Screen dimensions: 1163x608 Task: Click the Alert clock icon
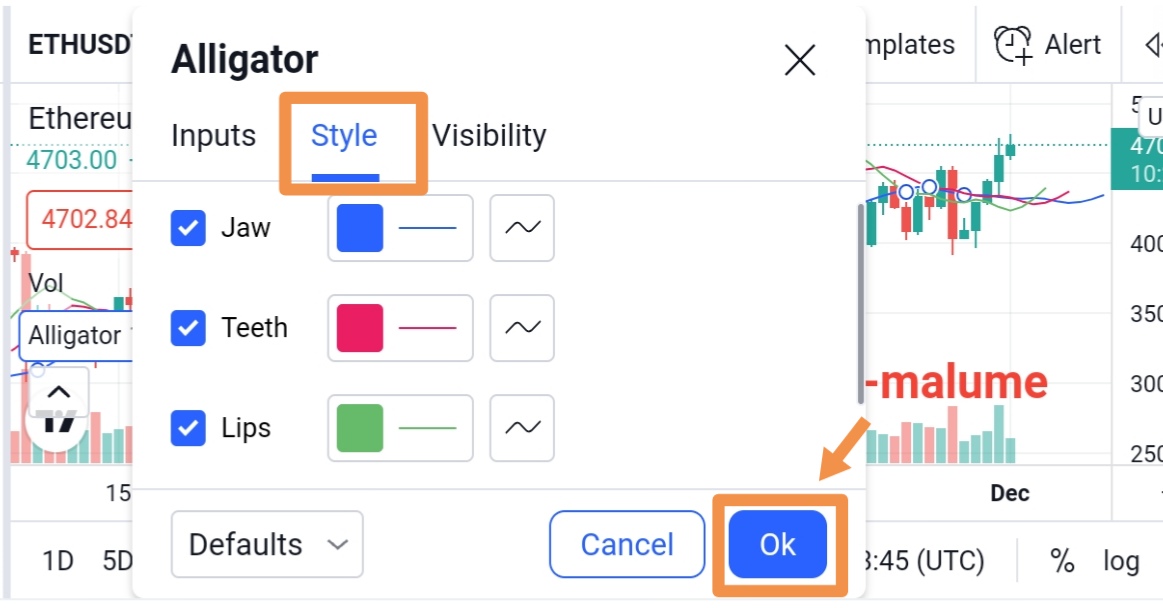pos(1013,45)
